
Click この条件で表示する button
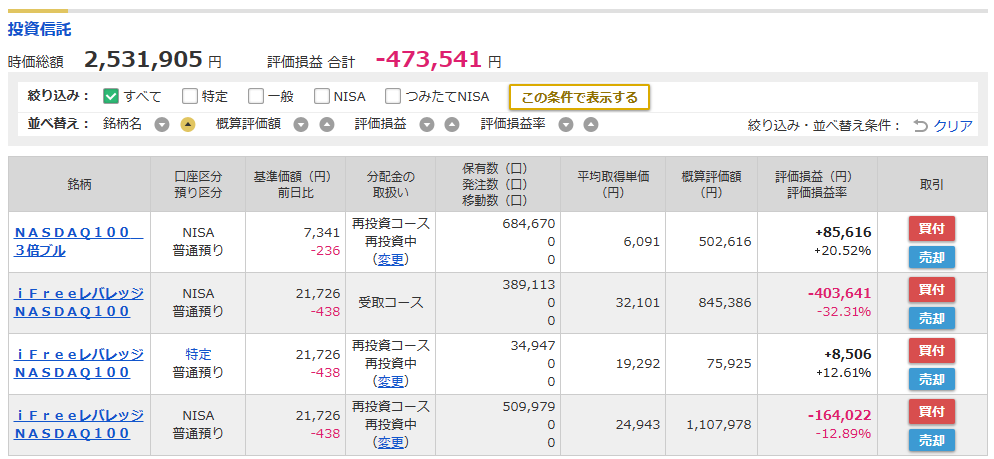pos(579,97)
